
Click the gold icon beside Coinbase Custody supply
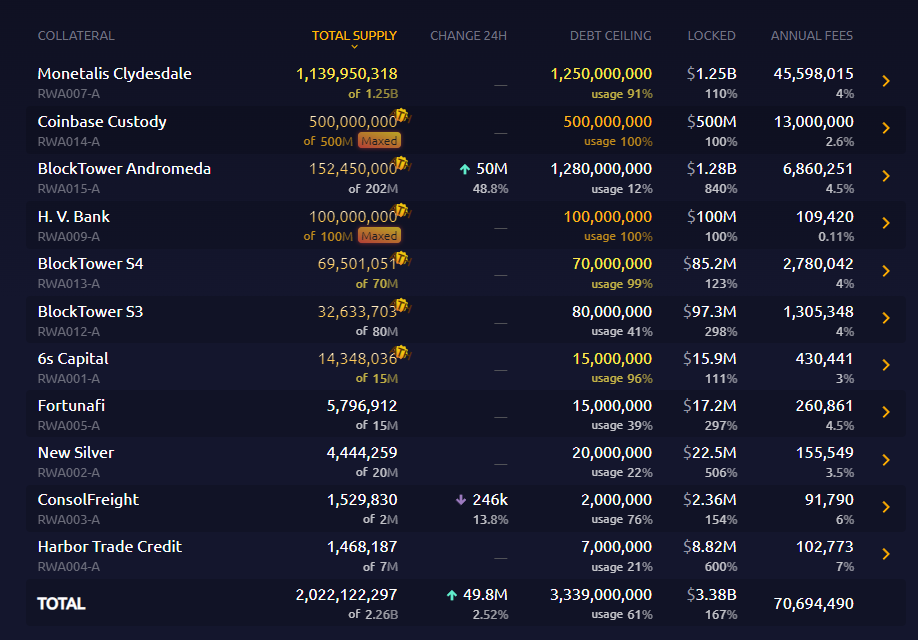click(403, 118)
